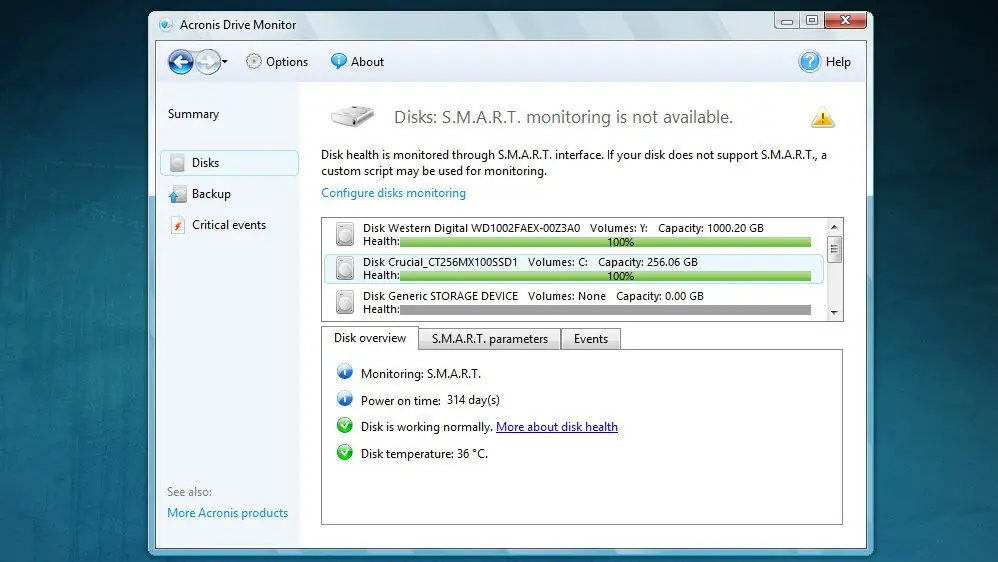Select the Crucial_CT256MX100SSD1 disk row

click(x=573, y=269)
